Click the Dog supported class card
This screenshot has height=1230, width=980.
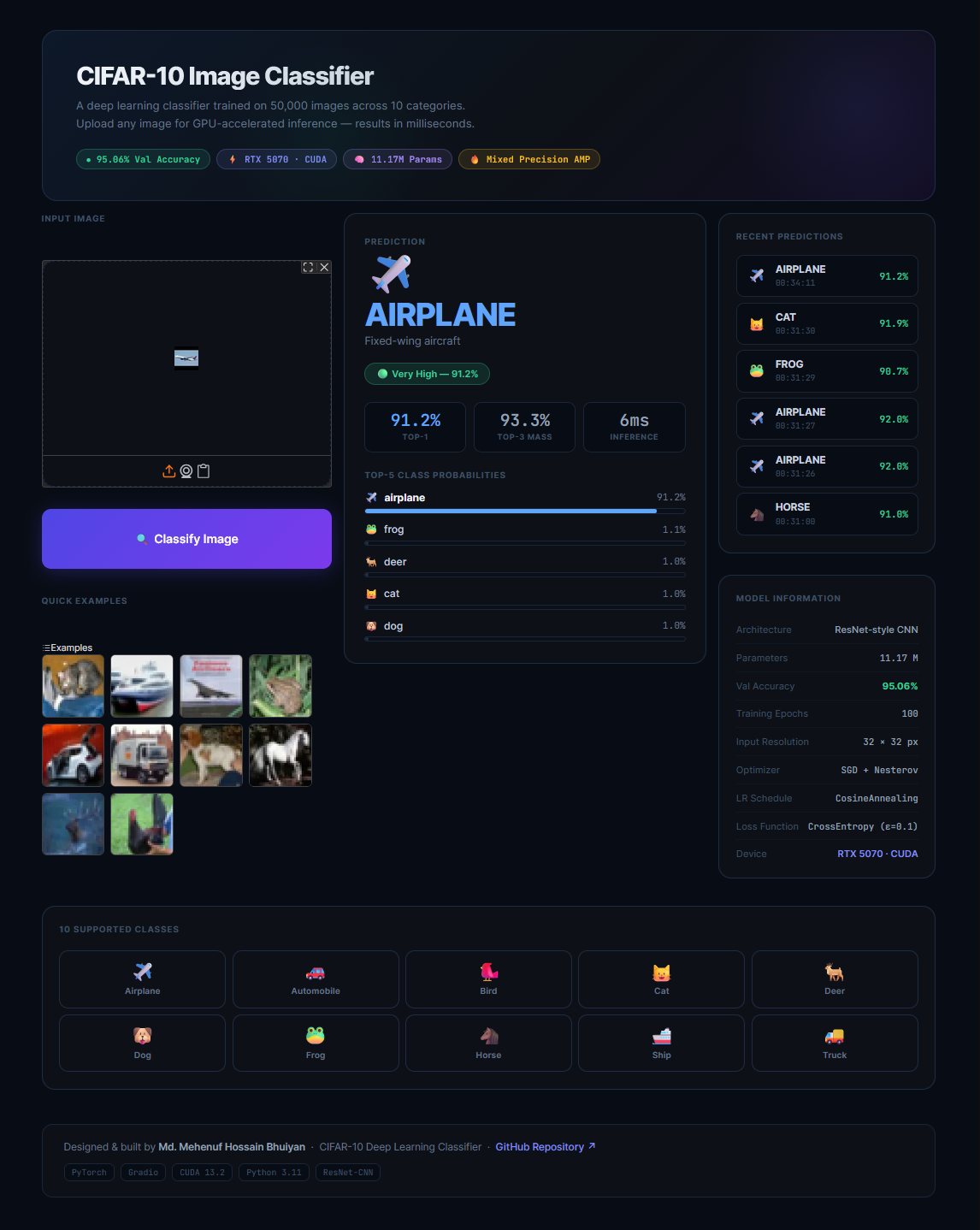[142, 1043]
